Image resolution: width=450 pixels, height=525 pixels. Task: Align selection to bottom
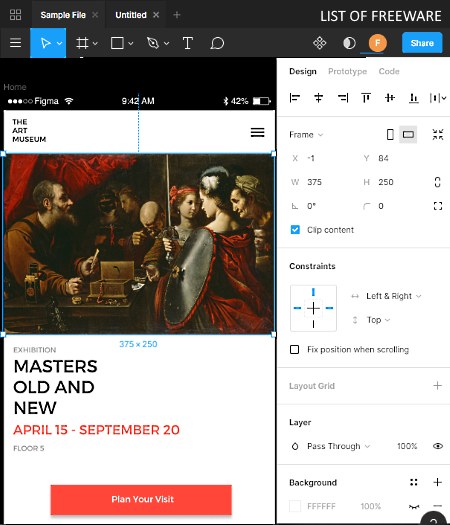(x=414, y=98)
